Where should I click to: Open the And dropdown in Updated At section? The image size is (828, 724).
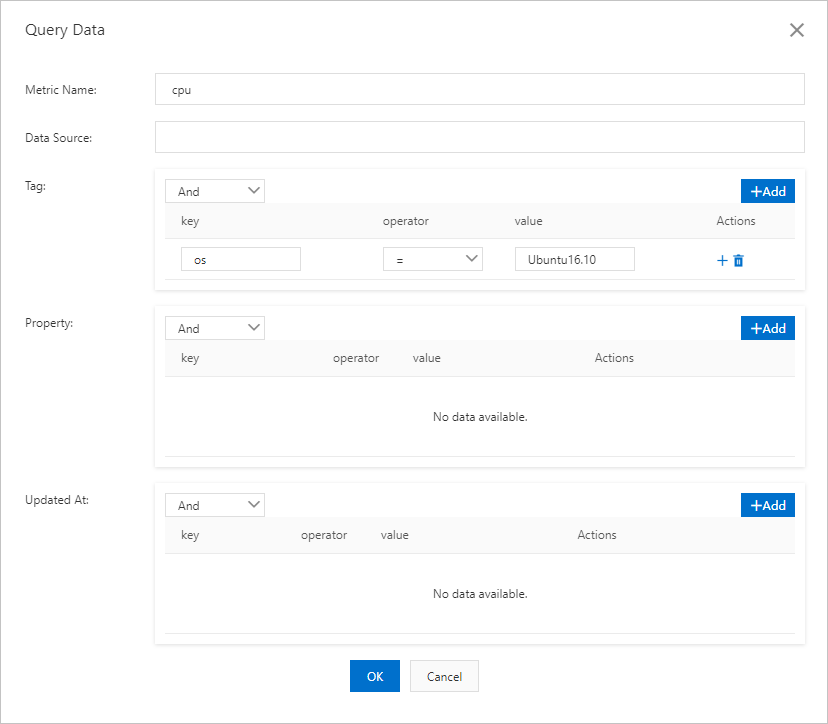click(214, 505)
